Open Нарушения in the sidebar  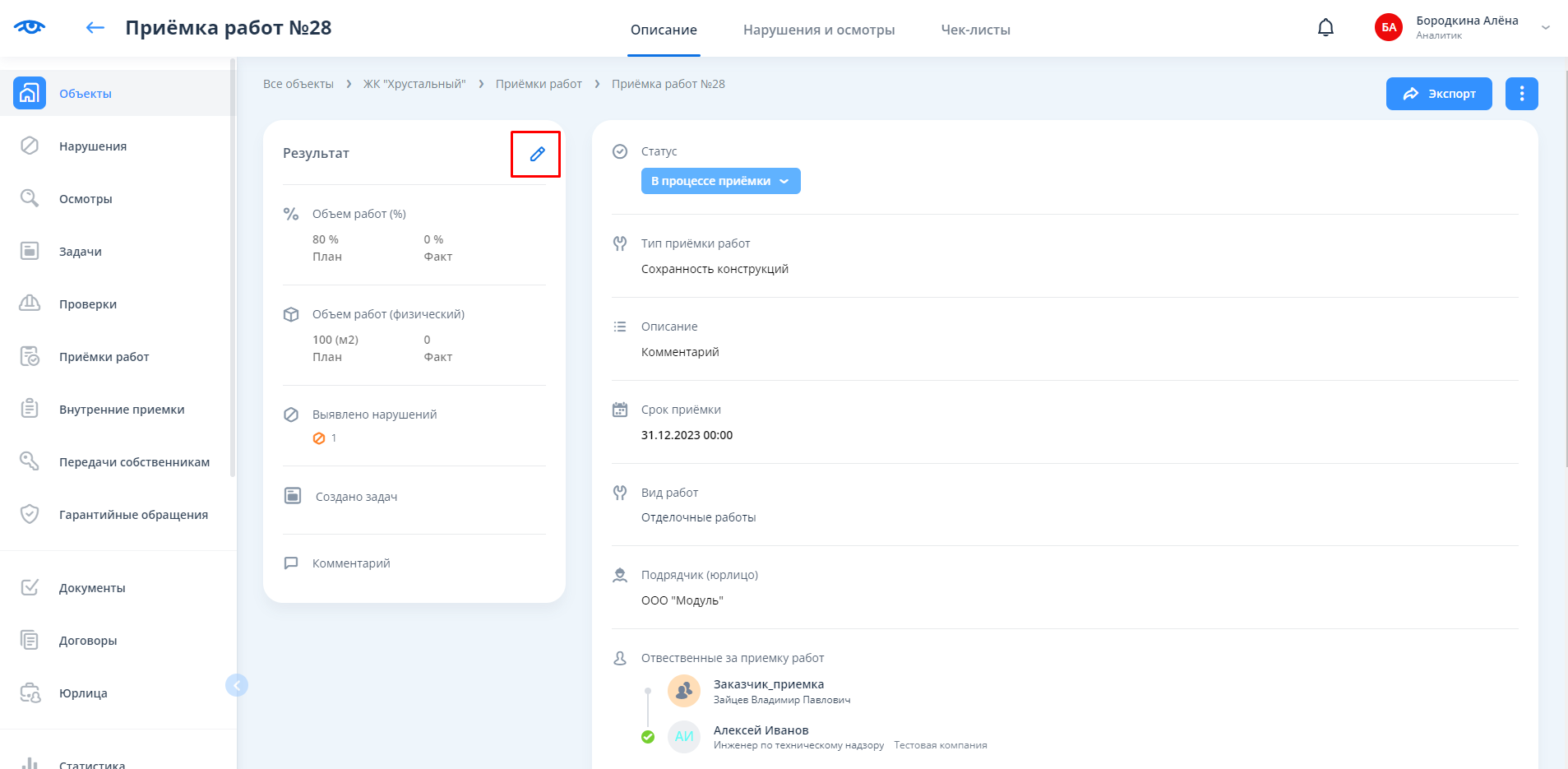pyautogui.click(x=92, y=146)
